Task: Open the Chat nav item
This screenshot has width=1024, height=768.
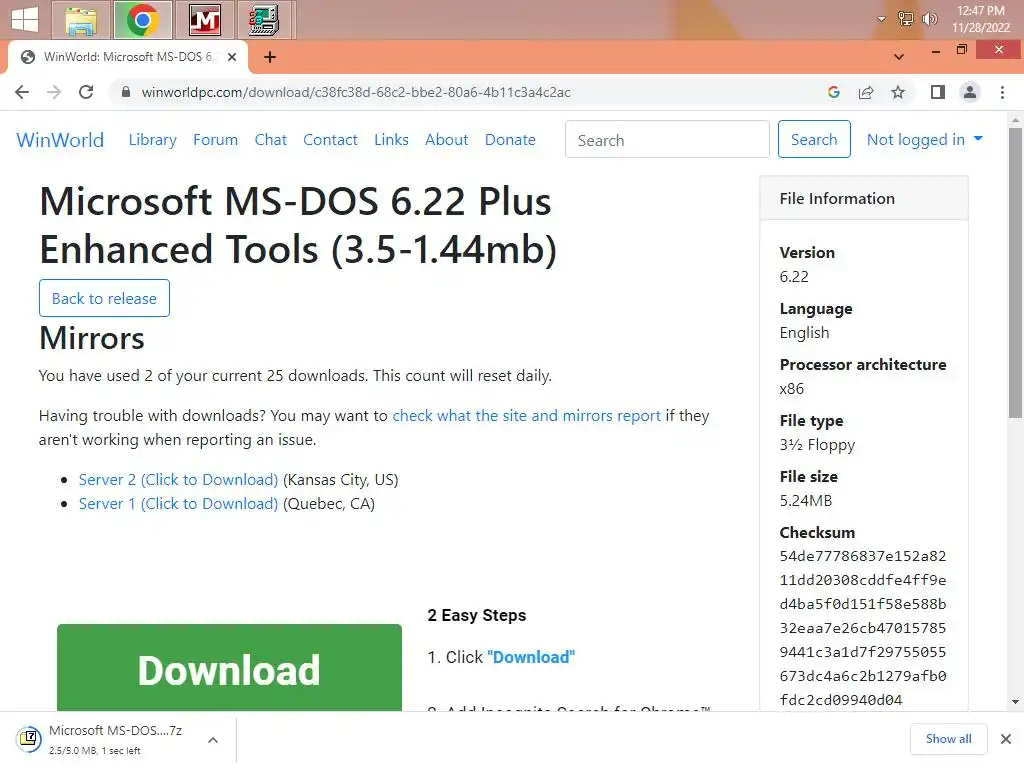Action: 270,140
